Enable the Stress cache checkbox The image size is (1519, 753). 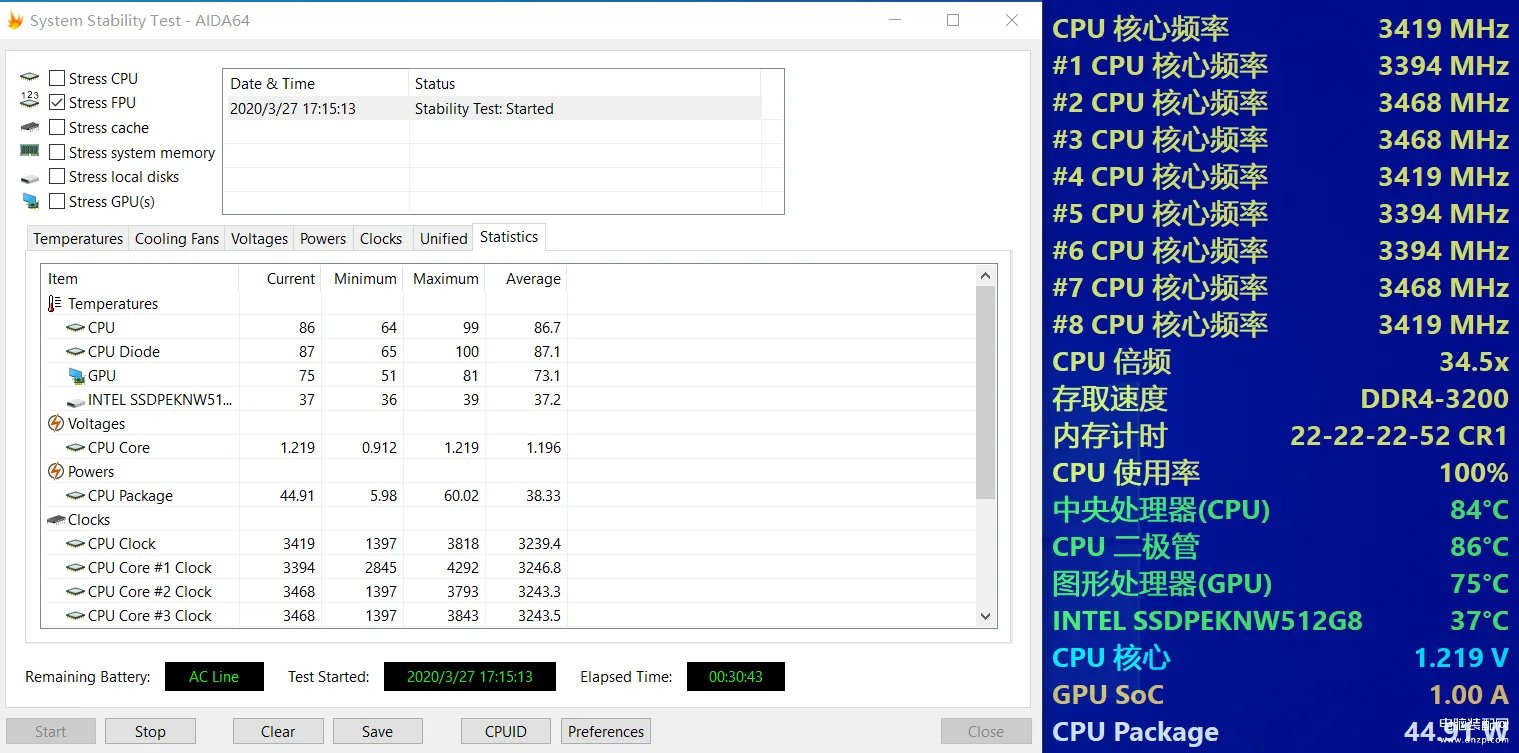57,127
